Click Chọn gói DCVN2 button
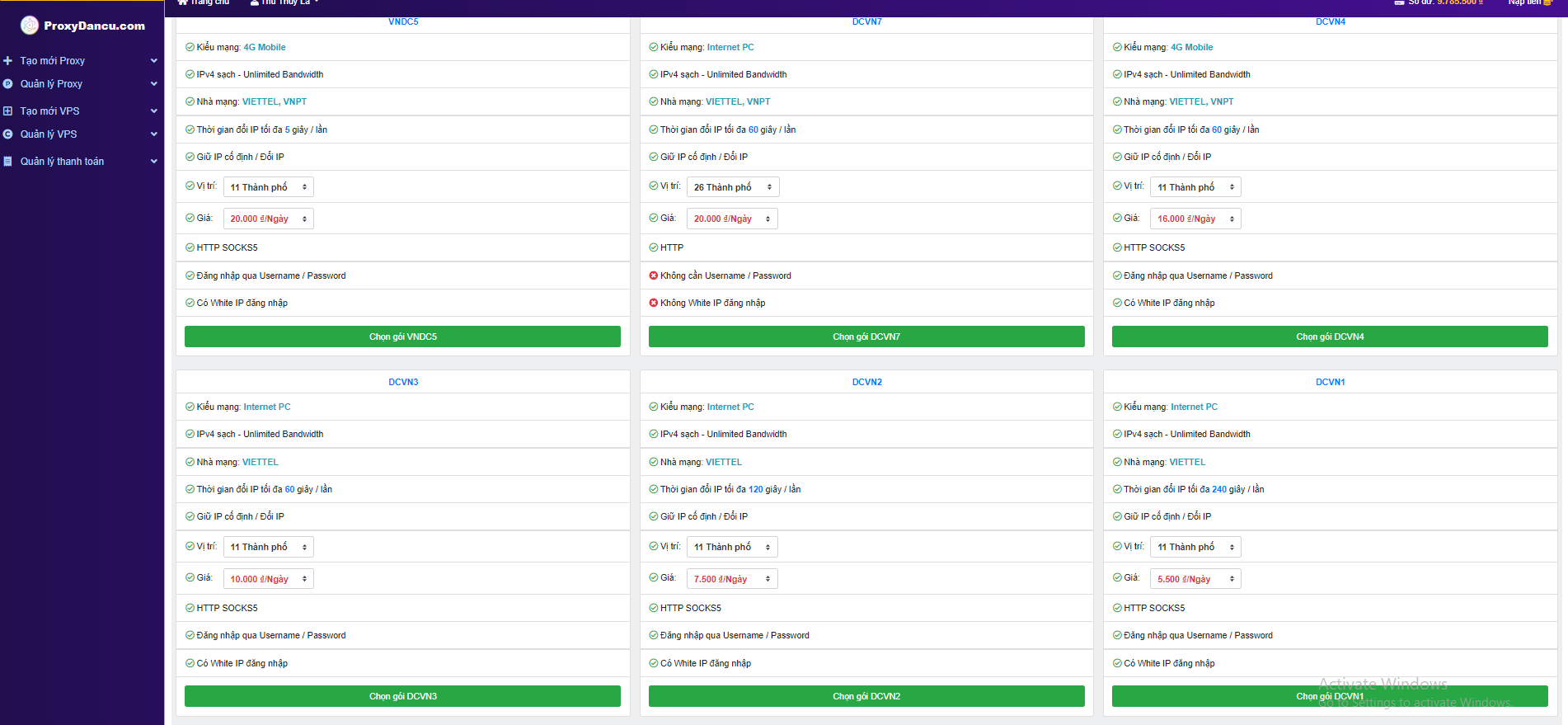 coord(866,696)
